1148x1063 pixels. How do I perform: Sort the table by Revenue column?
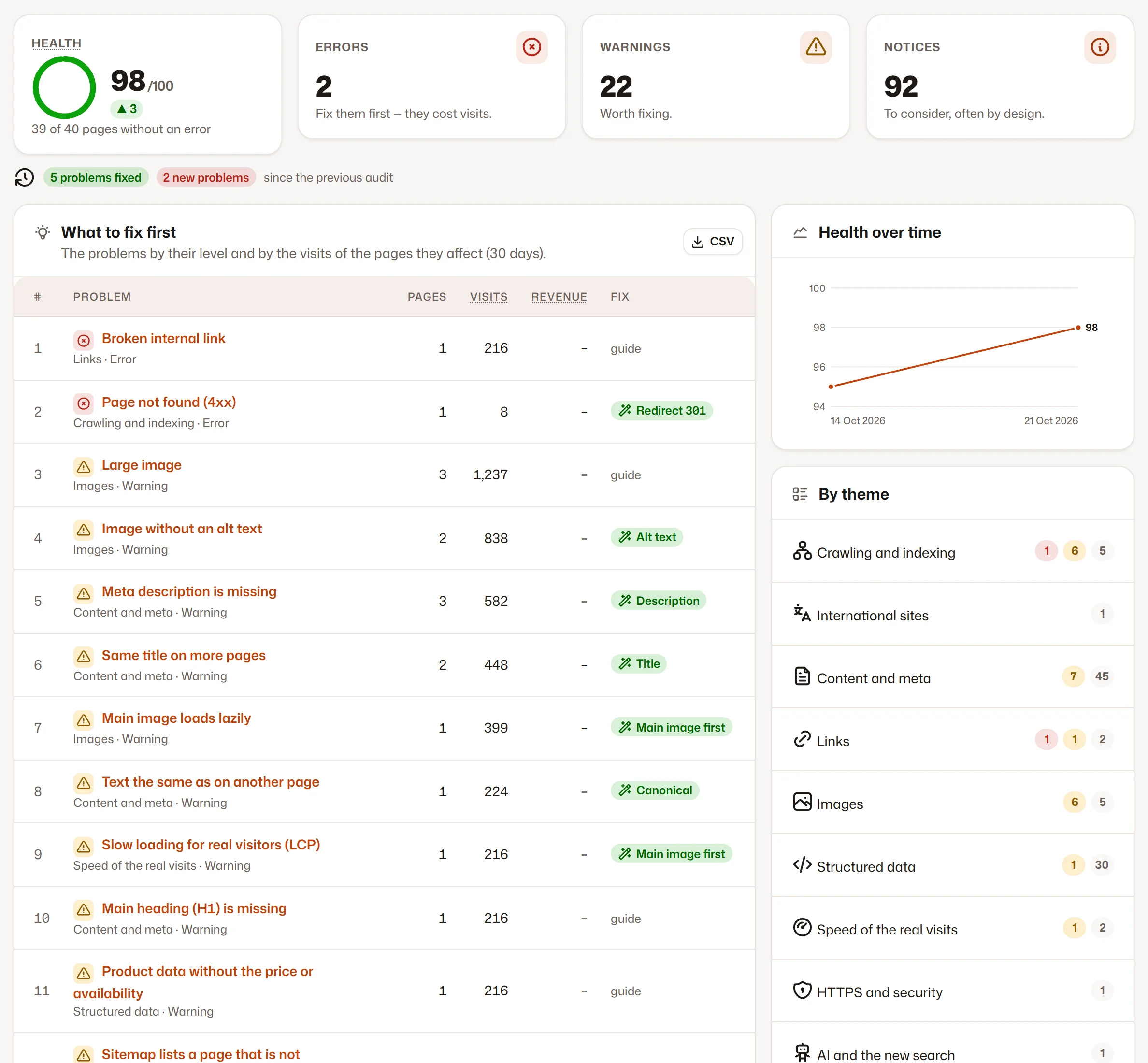tap(559, 297)
